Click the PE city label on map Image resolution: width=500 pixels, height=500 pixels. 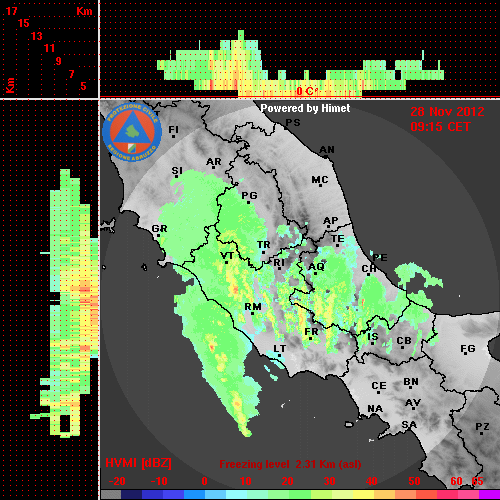(x=380, y=258)
